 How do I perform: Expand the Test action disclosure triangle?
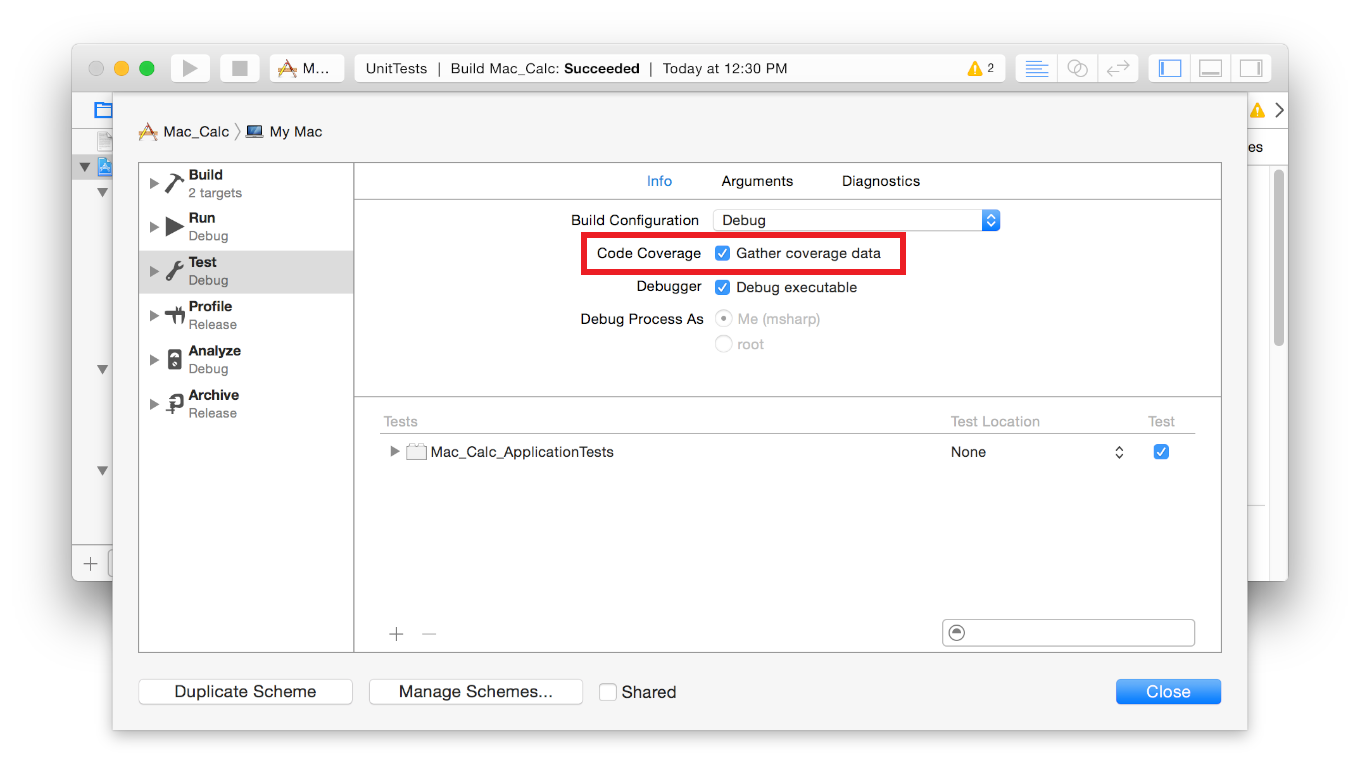[154, 271]
